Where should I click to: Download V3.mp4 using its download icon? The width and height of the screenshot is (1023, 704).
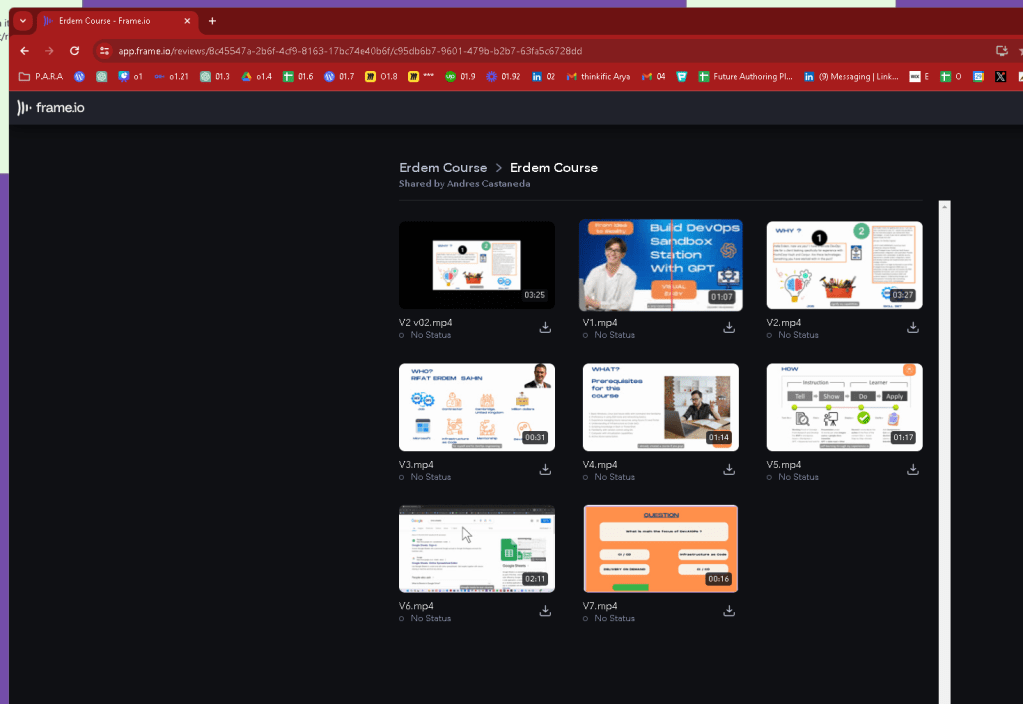(545, 470)
